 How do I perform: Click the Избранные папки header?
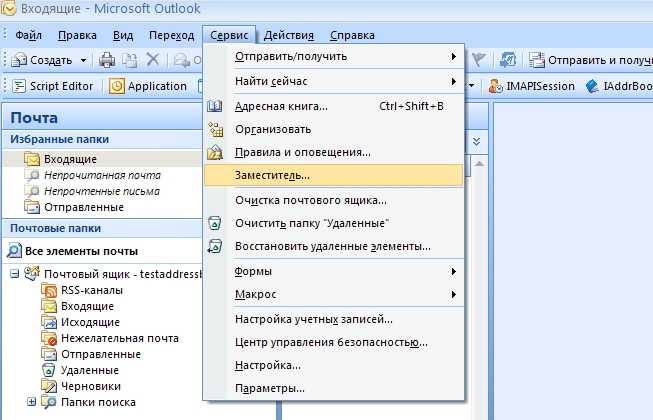coord(102,139)
